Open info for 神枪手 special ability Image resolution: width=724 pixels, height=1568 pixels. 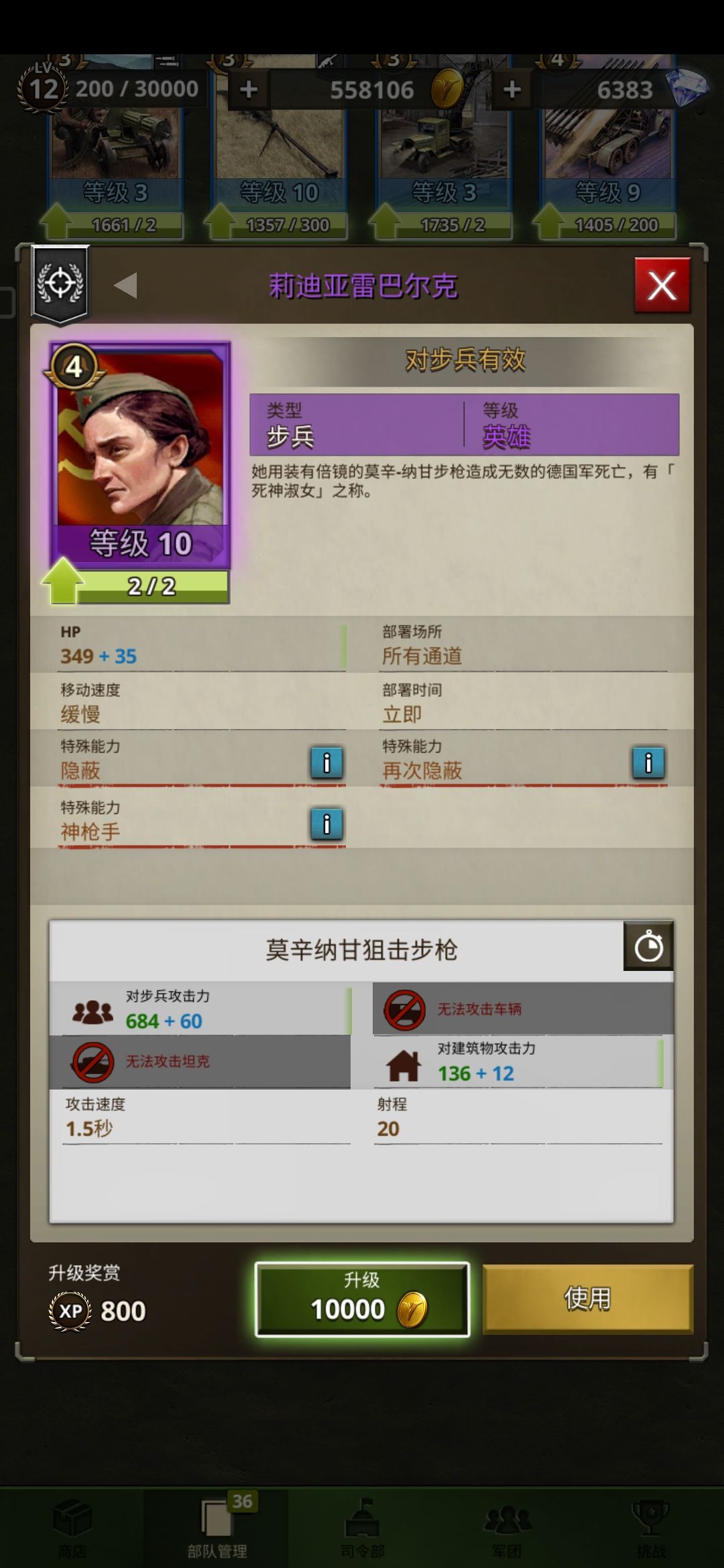326,824
